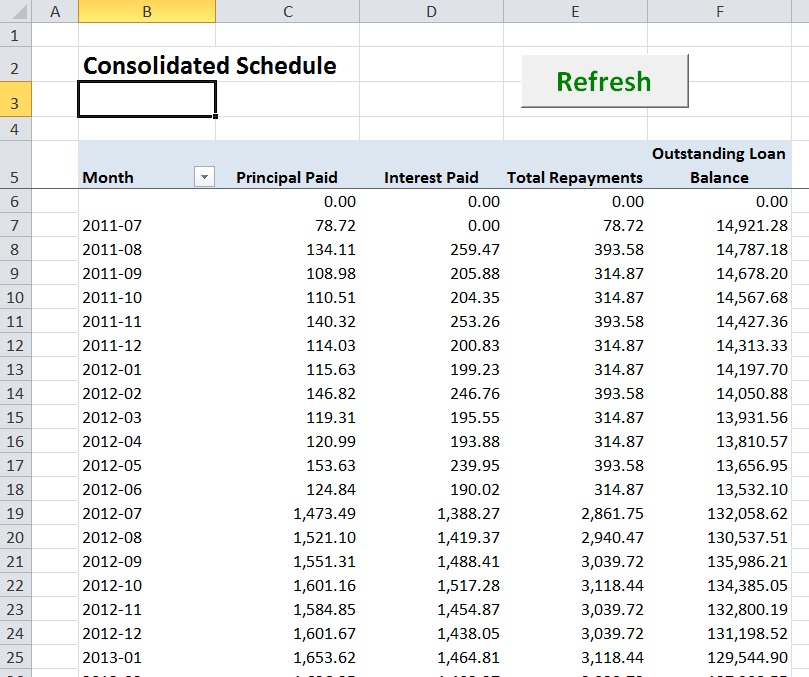The width and height of the screenshot is (809, 677).
Task: Click the Principal Paid column heading cell
Action: pyautogui.click(x=287, y=177)
